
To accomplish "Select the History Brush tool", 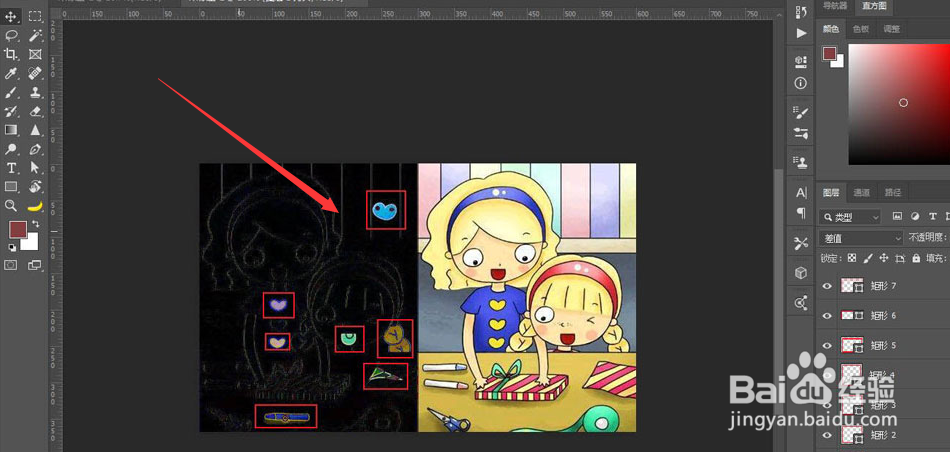I will 11,111.
